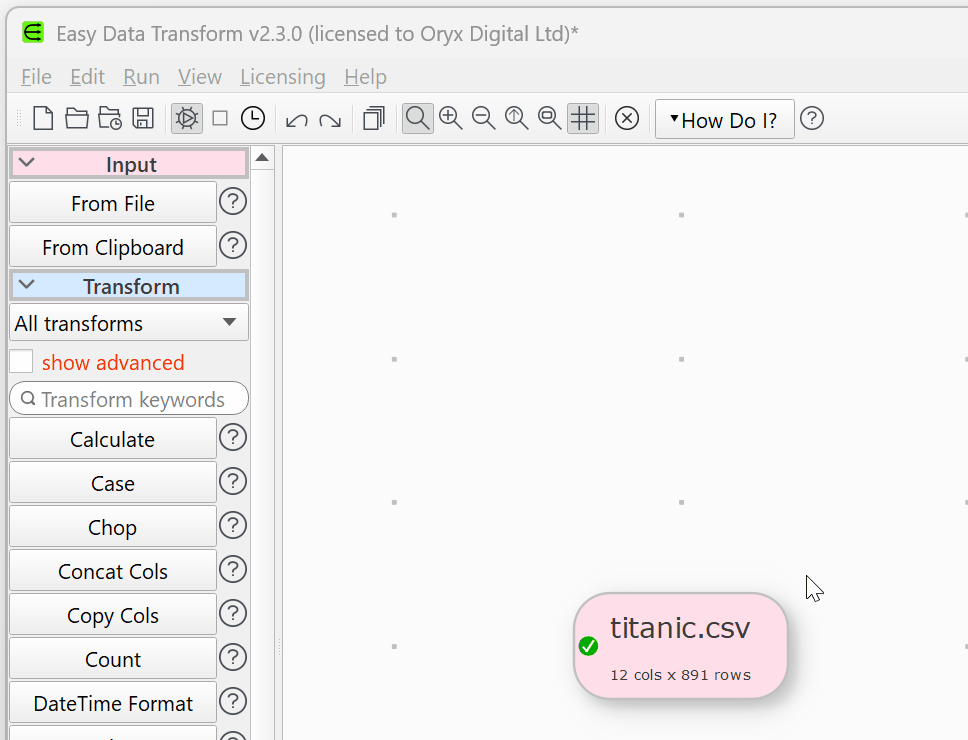Screen dimensions: 968x740
Task: Enable the show advanced checkbox
Action: point(21,362)
